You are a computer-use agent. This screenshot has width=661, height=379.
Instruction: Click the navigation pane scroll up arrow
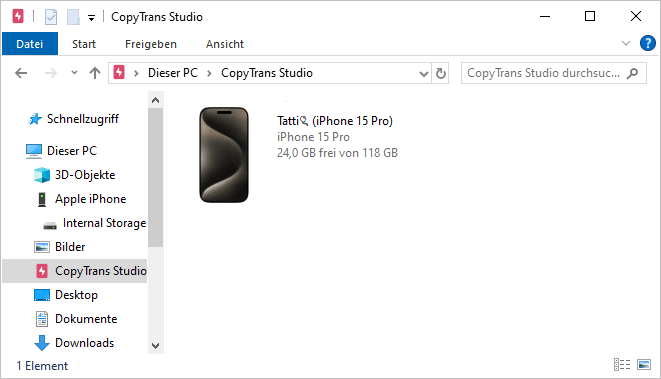156,100
